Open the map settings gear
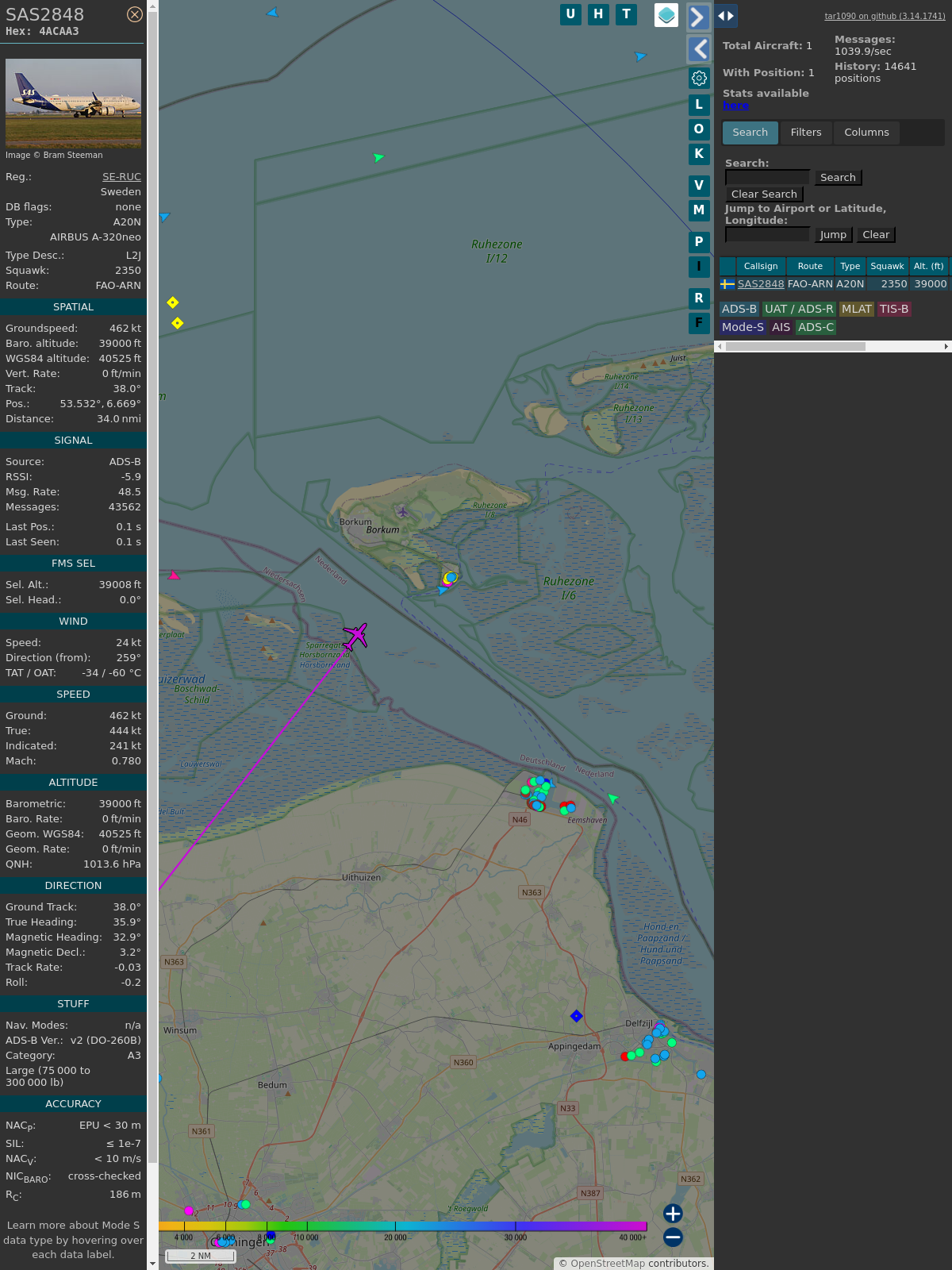The width and height of the screenshot is (952, 1270). [699, 78]
